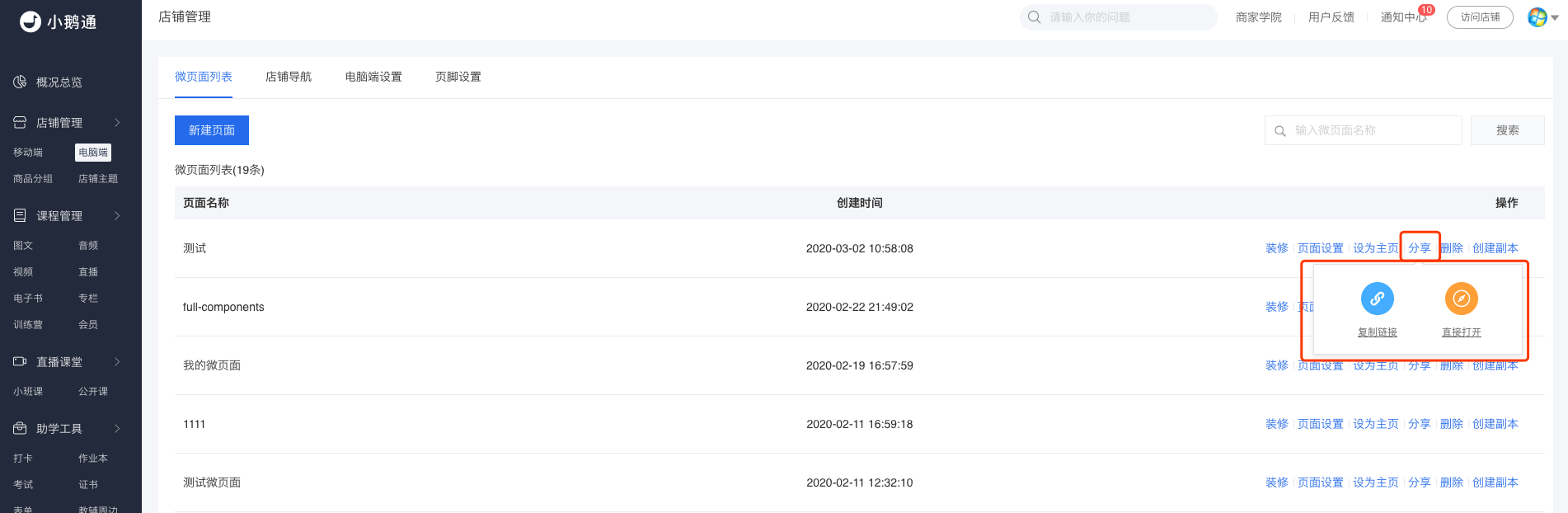
Task: Click the 新建页面 button
Action: (x=212, y=130)
